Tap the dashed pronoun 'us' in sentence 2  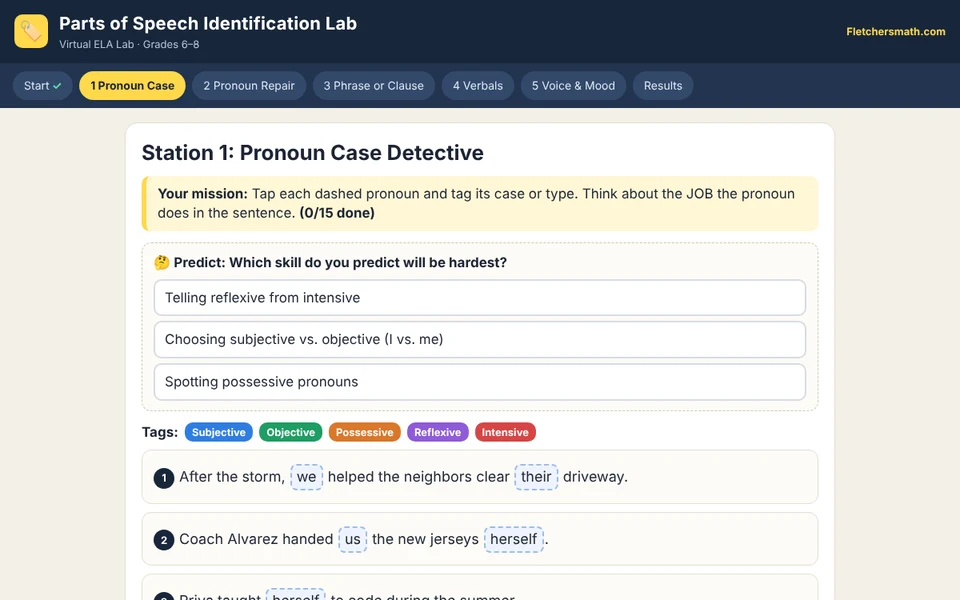353,539
